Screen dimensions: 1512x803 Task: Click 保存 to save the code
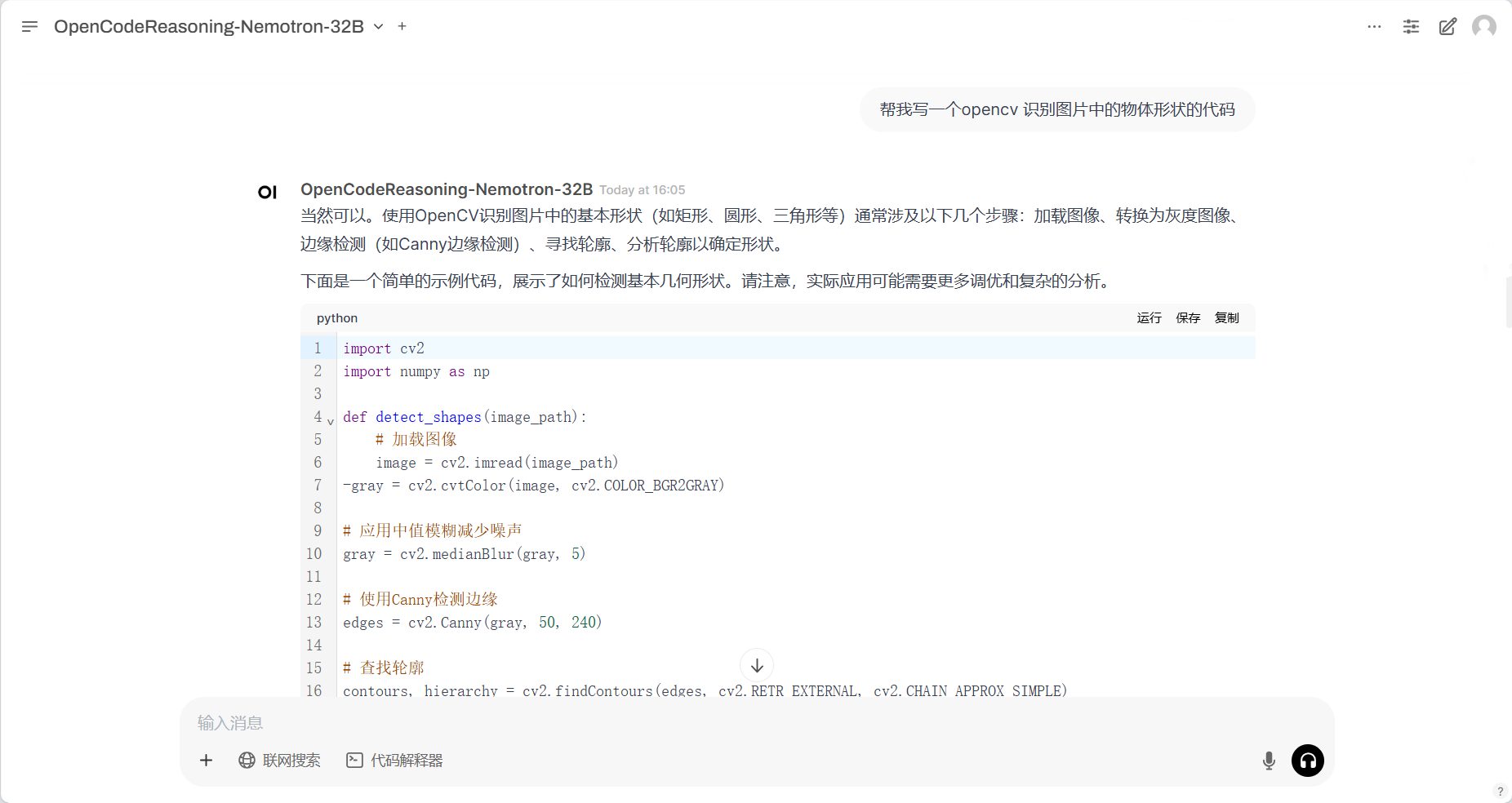tap(1188, 318)
